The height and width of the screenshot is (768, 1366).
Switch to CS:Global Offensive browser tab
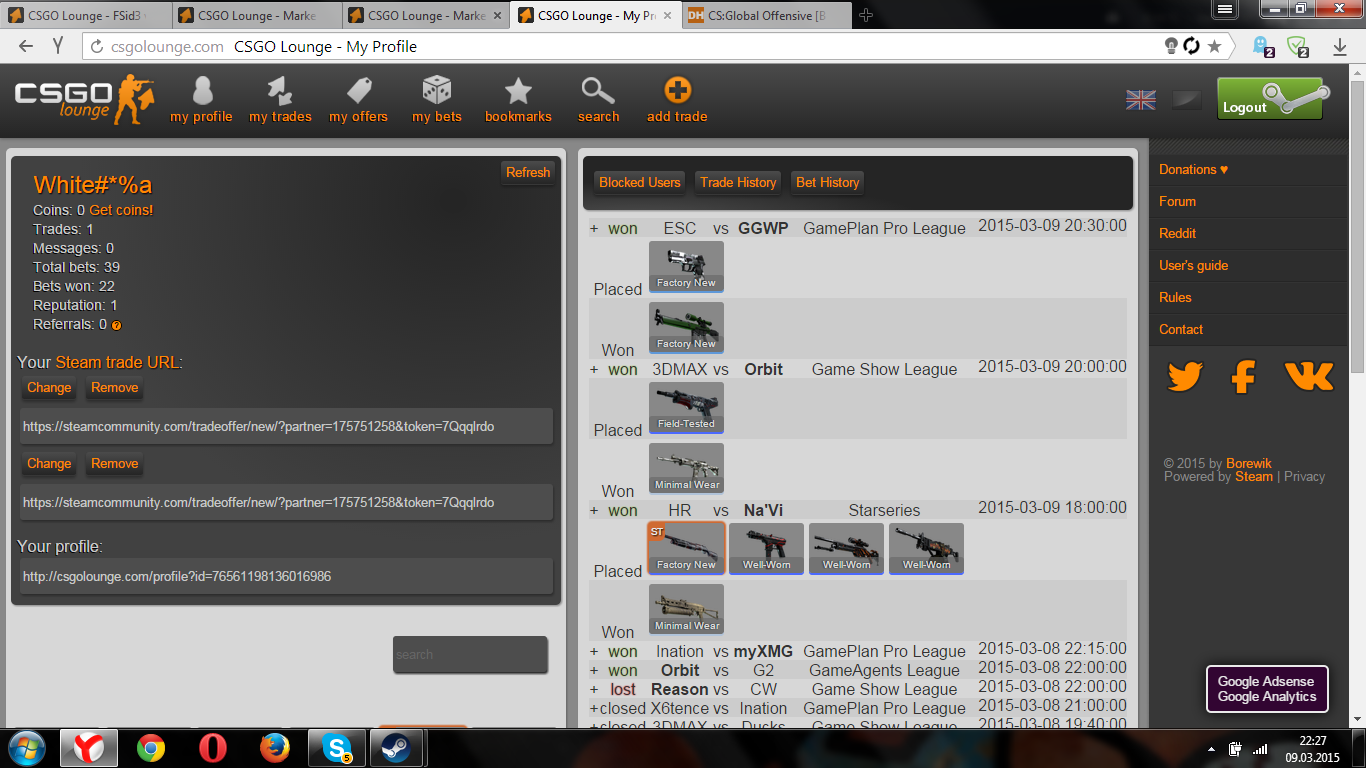[768, 15]
